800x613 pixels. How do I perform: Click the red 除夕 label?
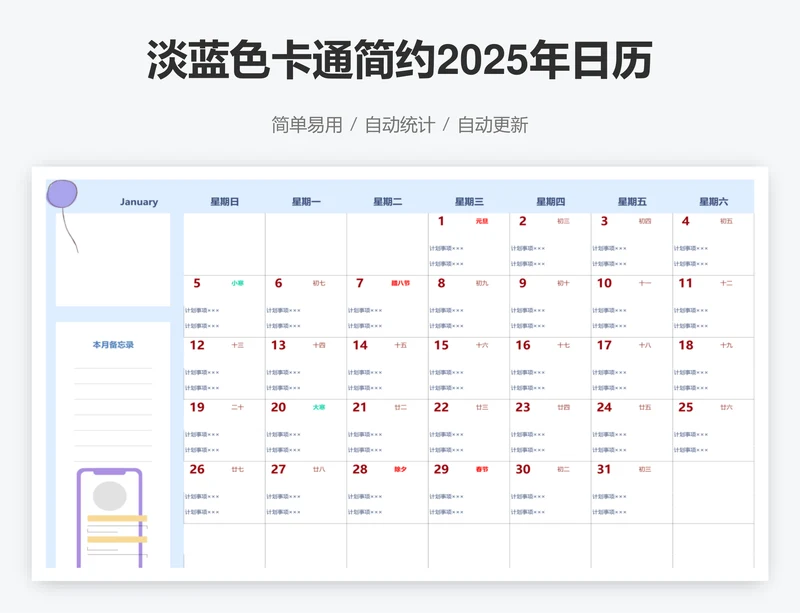tap(401, 470)
